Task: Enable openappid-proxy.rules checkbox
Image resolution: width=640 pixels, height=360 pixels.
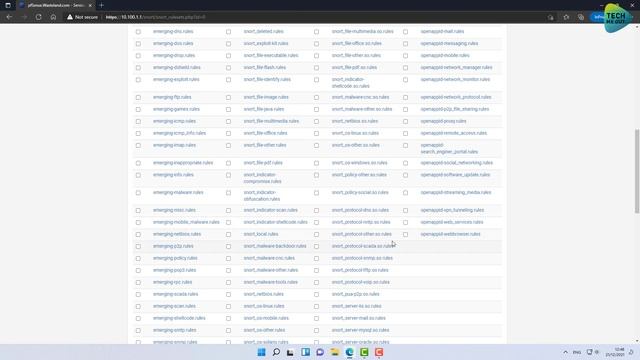Action: [405, 122]
